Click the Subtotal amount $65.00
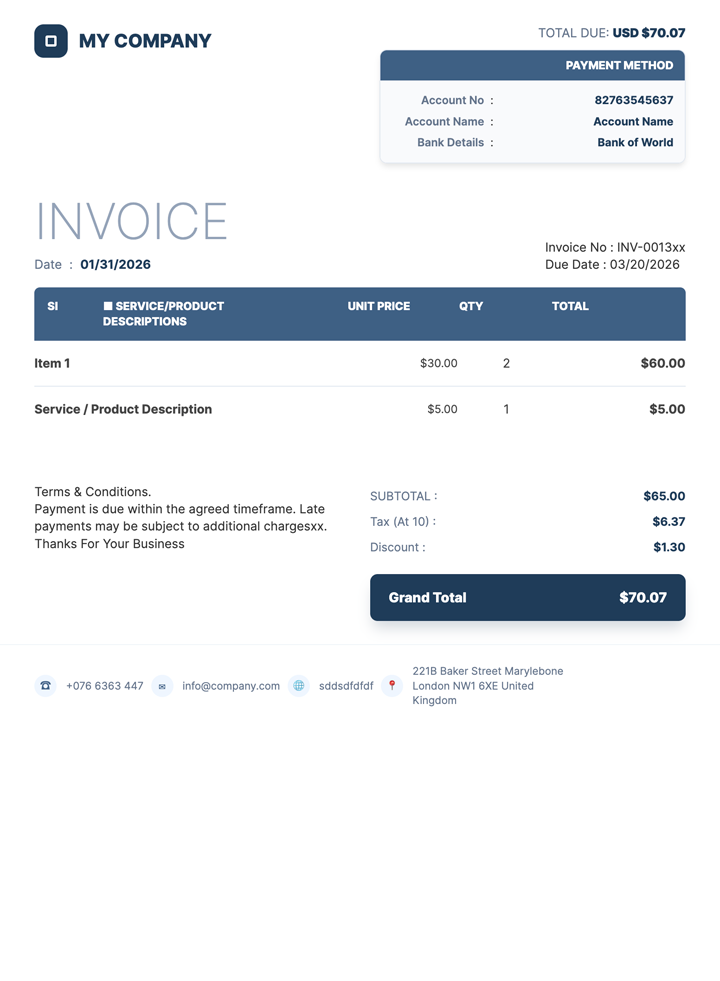Viewport: 720px width, 981px height. pos(664,496)
